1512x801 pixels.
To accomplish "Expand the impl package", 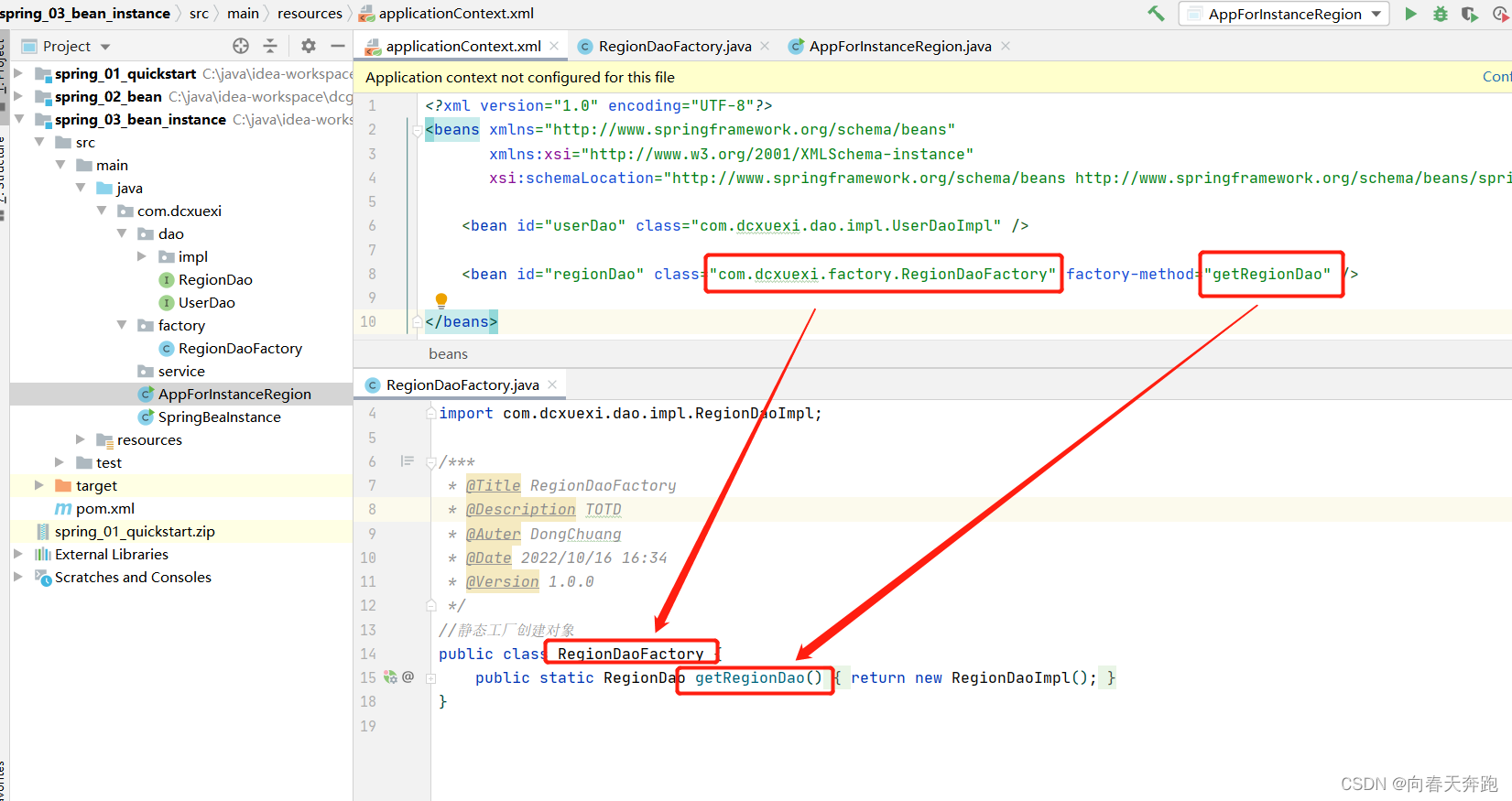I will (x=142, y=256).
